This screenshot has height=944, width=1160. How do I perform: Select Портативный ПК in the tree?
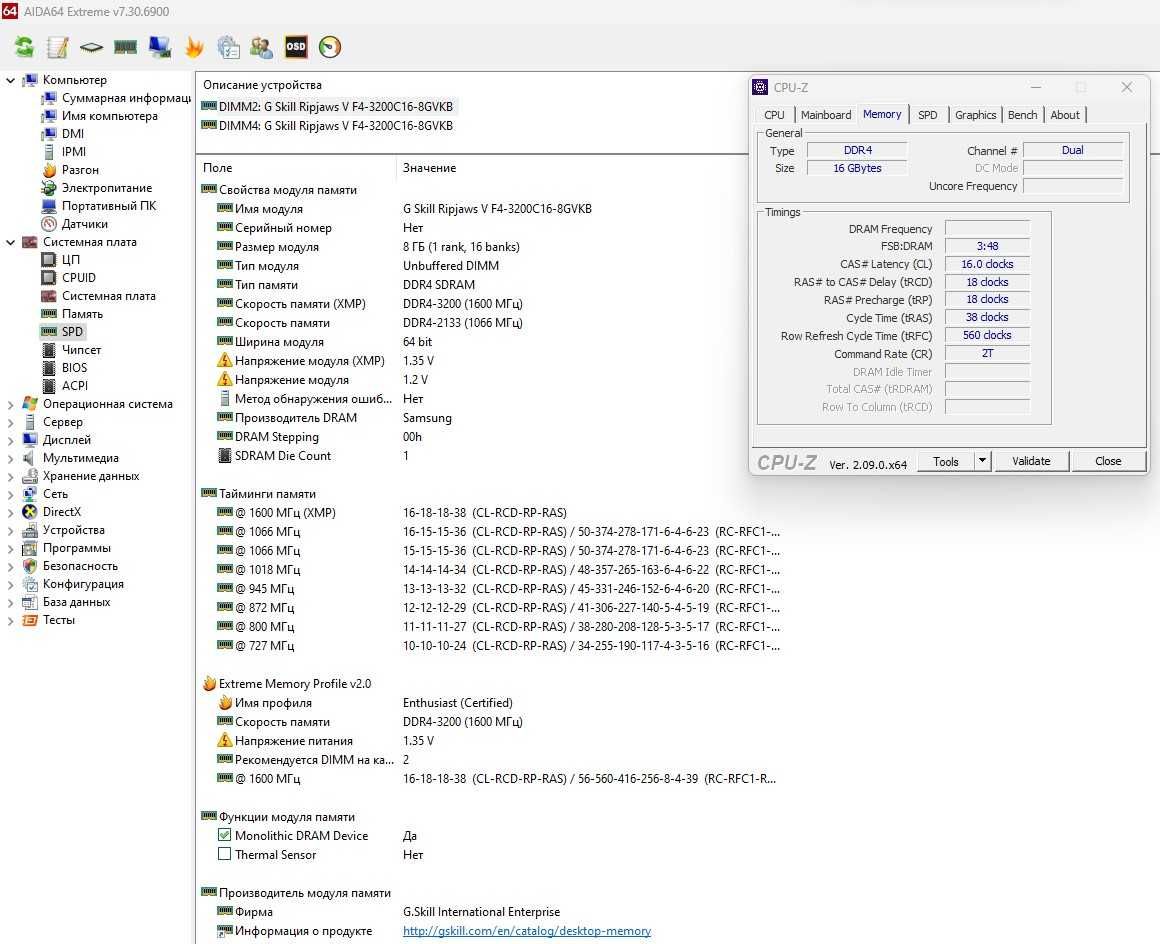click(x=109, y=206)
